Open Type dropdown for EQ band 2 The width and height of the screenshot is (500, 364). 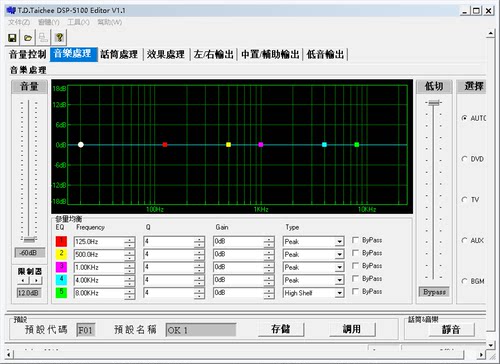pyautogui.click(x=339, y=255)
